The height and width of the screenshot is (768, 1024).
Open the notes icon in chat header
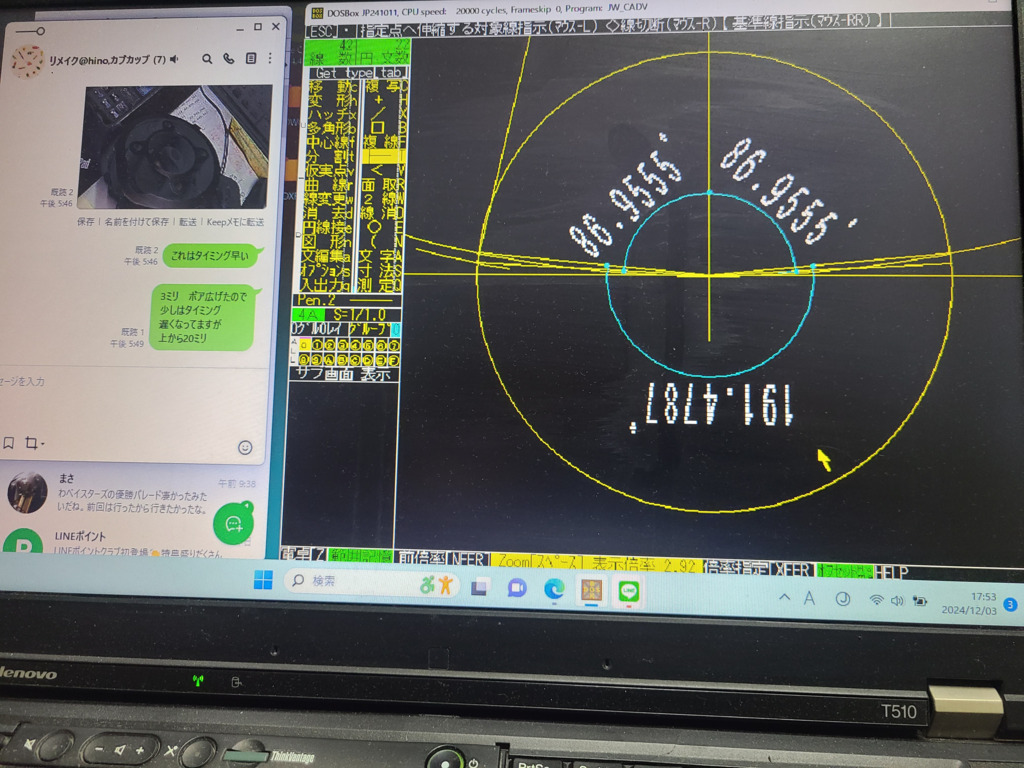[250, 59]
